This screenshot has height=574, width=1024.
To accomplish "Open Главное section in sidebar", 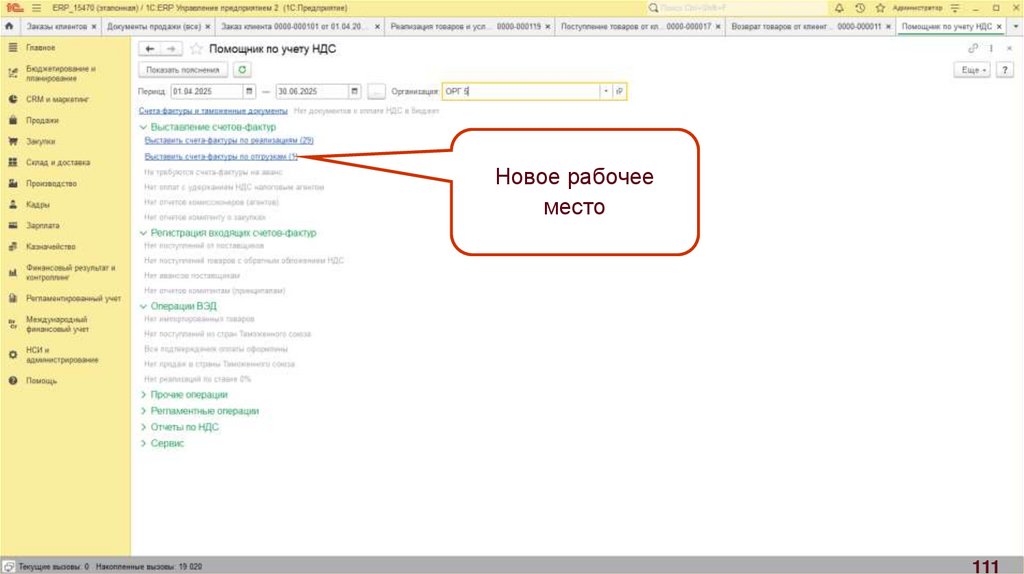I will [x=40, y=48].
